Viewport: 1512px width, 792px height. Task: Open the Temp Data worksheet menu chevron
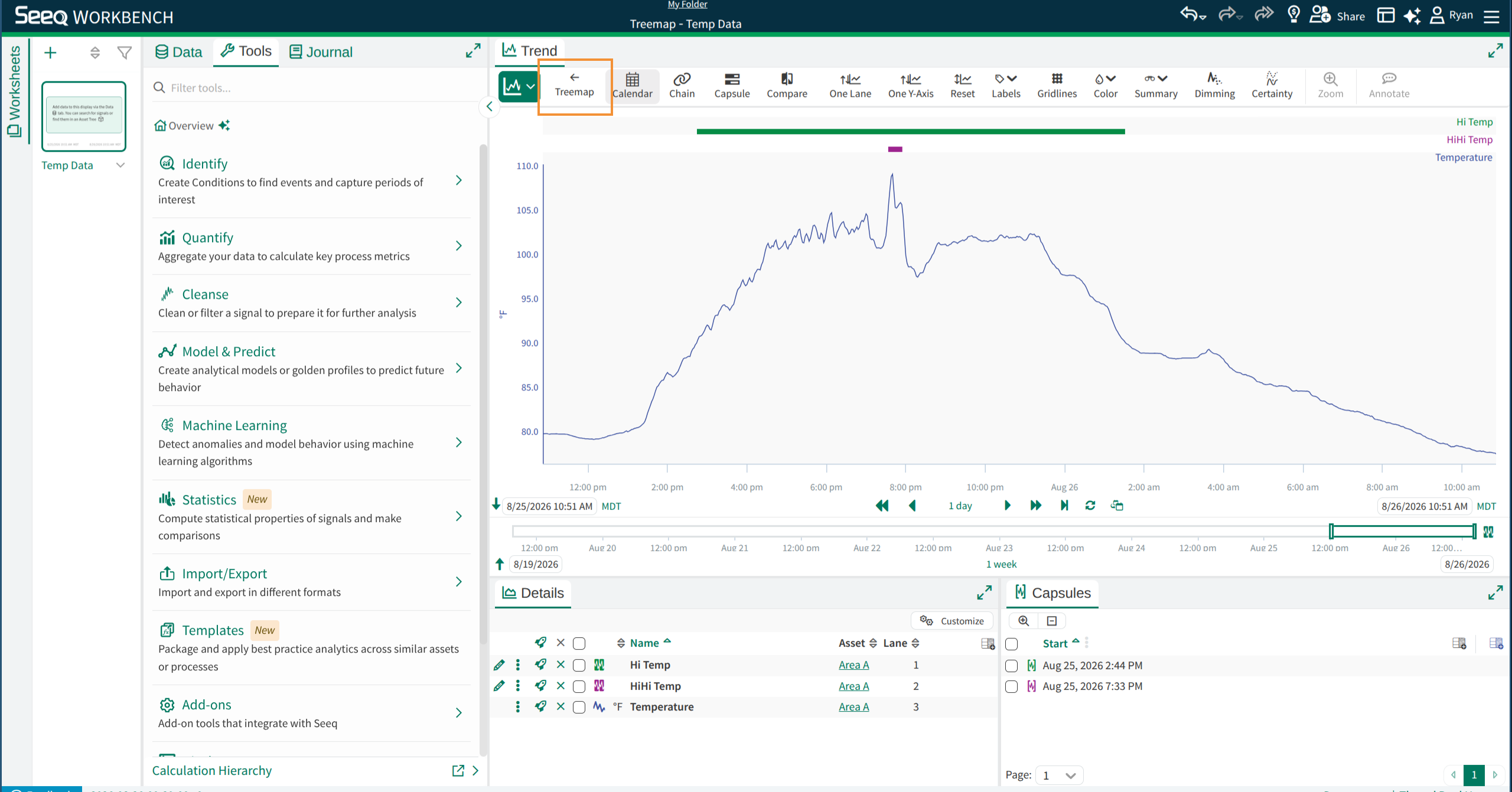pos(120,165)
